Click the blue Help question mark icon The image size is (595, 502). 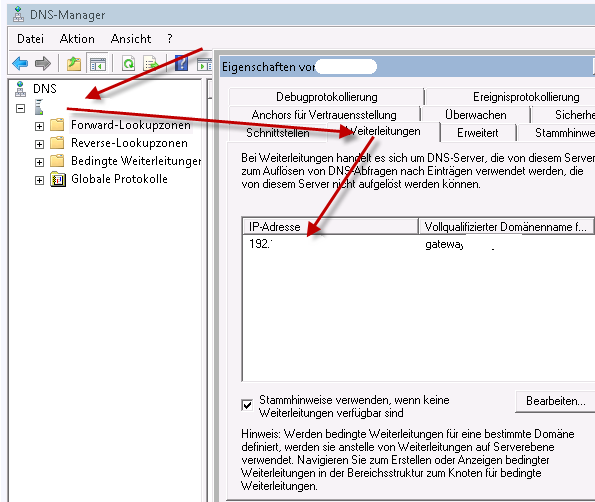pos(181,63)
